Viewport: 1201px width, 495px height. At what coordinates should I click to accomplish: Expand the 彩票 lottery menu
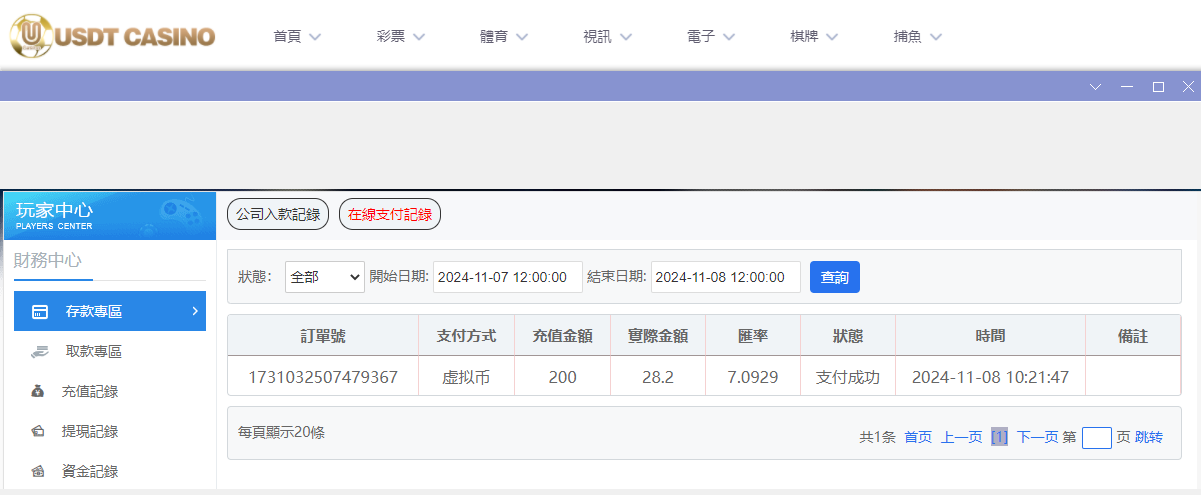pyautogui.click(x=401, y=37)
